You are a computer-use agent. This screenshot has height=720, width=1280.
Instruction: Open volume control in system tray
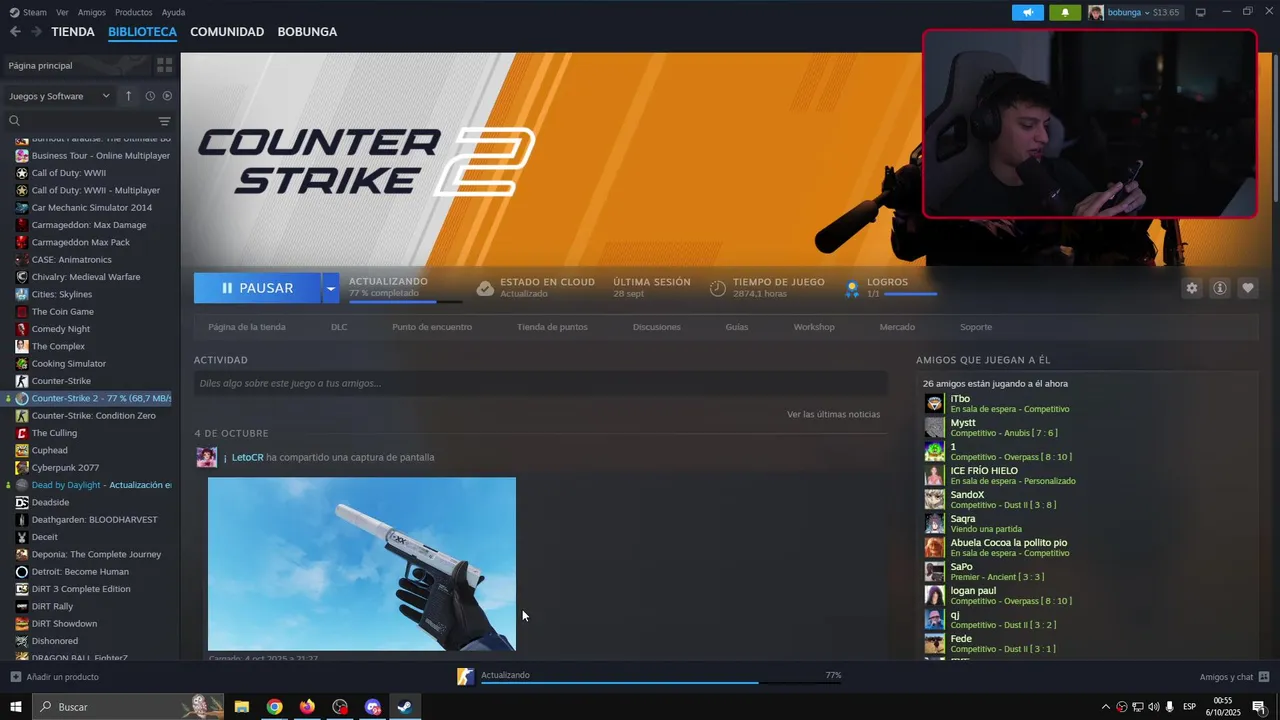click(x=1154, y=707)
